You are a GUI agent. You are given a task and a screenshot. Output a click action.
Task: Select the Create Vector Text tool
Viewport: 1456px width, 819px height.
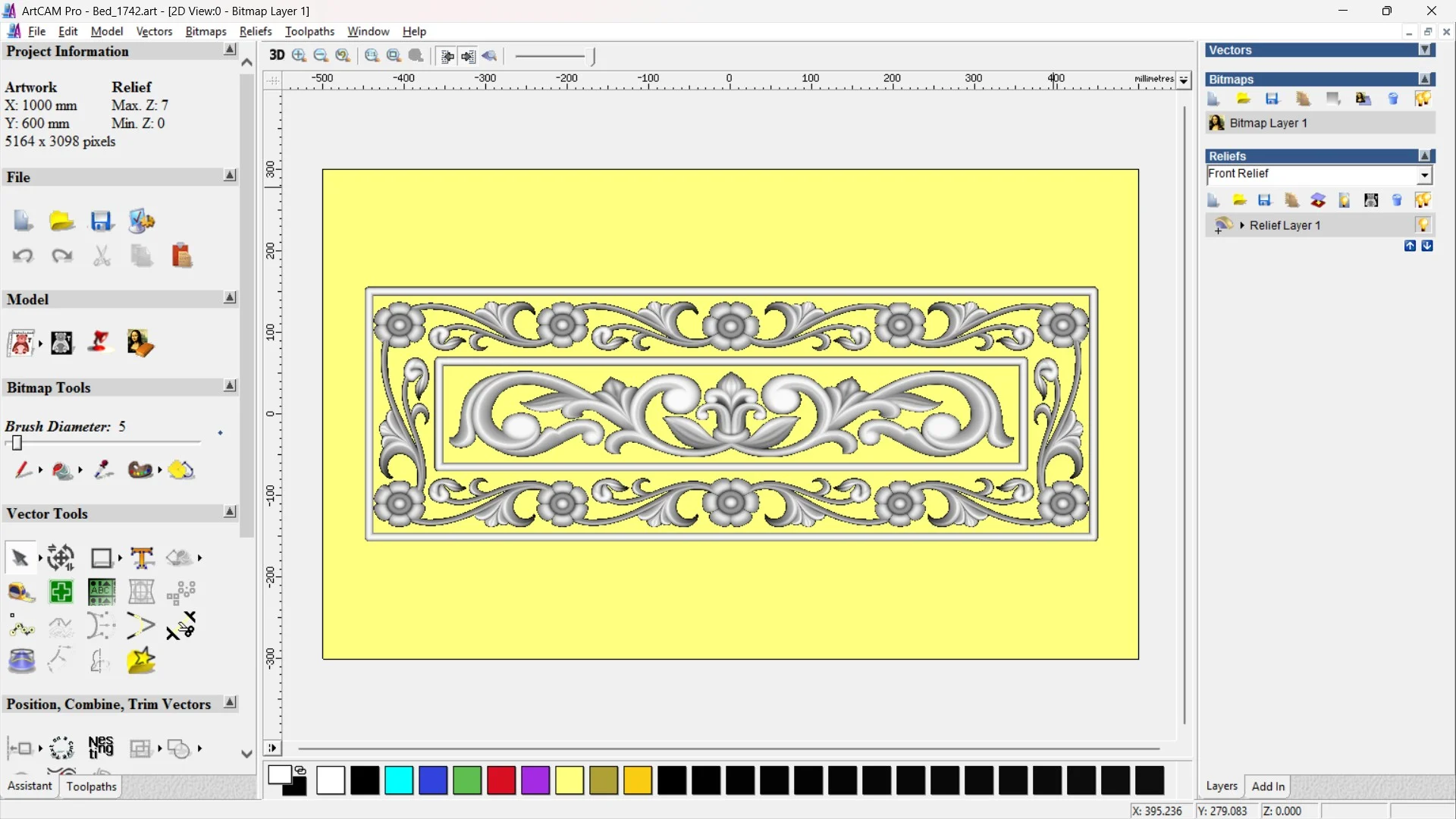pyautogui.click(x=142, y=558)
